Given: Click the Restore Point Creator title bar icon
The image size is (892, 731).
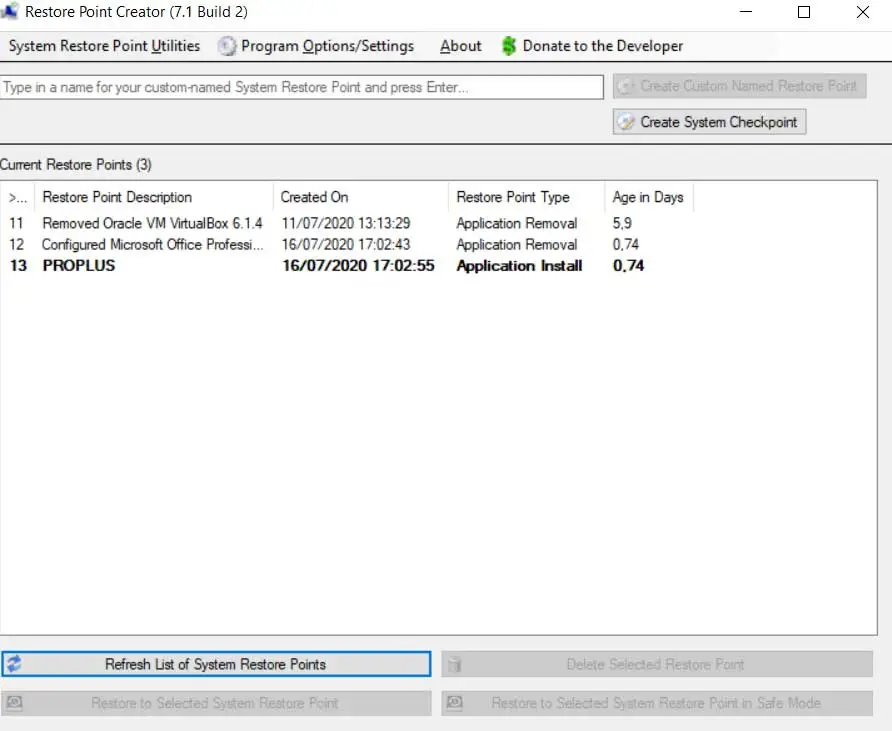Looking at the screenshot, I should tap(10, 11).
